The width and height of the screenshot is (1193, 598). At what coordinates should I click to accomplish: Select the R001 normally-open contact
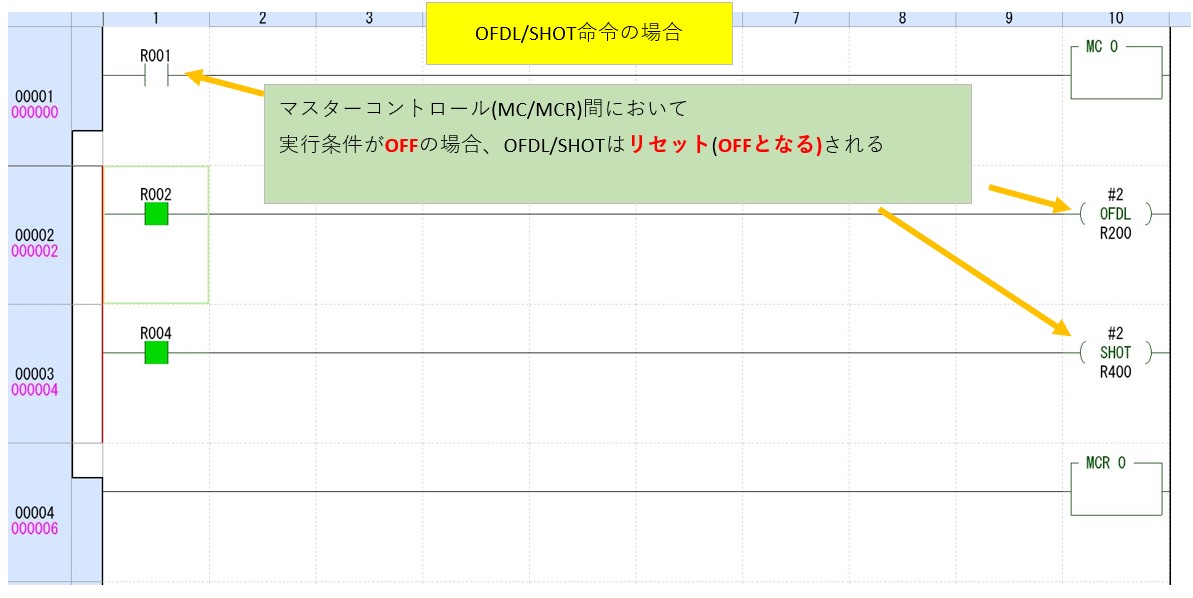pyautogui.click(x=156, y=76)
